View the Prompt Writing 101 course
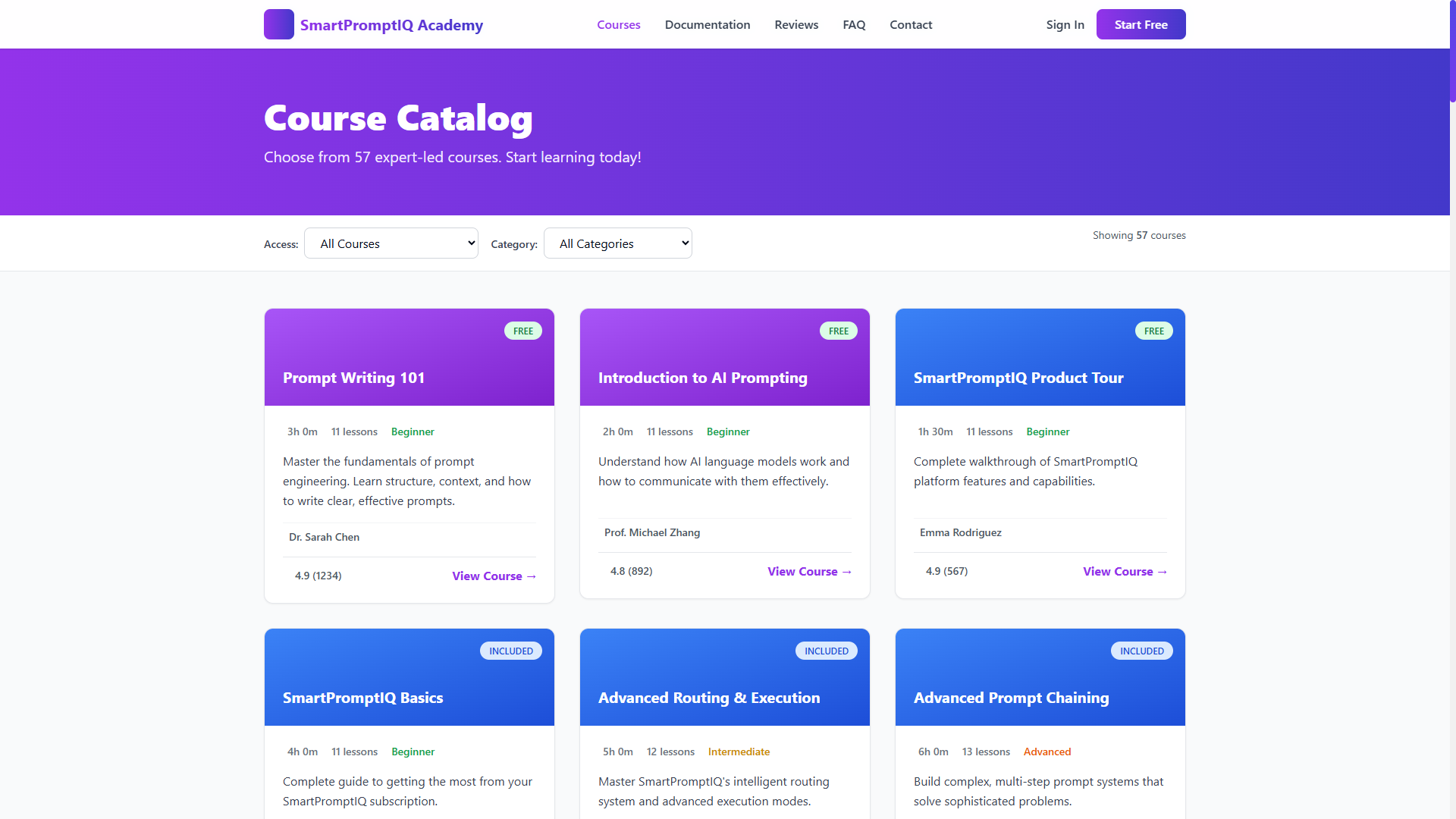The width and height of the screenshot is (1456, 819). pos(493,576)
